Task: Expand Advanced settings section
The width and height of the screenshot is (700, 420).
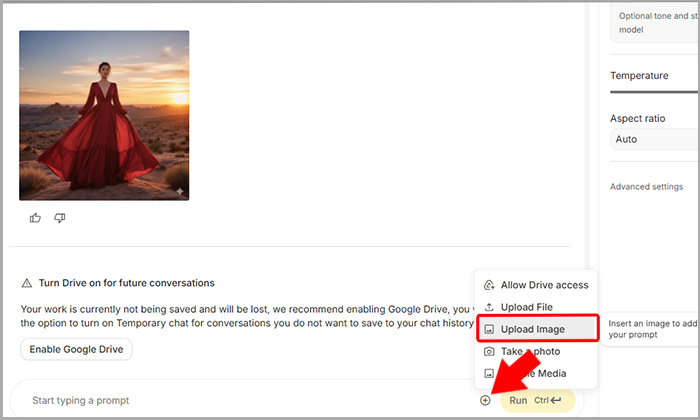Action: click(x=647, y=187)
